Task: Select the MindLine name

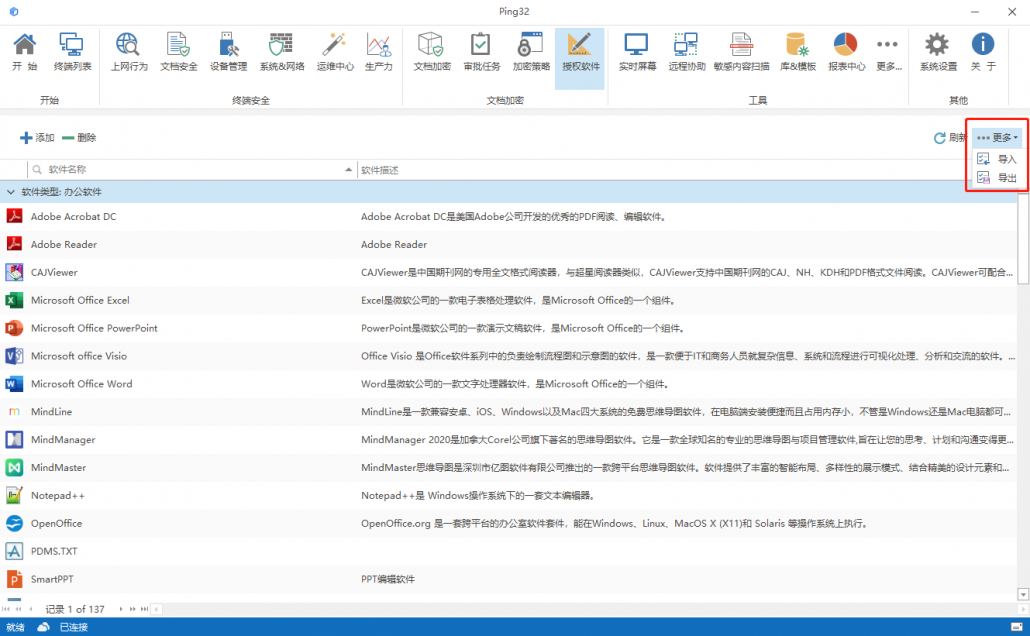Action: pyautogui.click(x=51, y=412)
